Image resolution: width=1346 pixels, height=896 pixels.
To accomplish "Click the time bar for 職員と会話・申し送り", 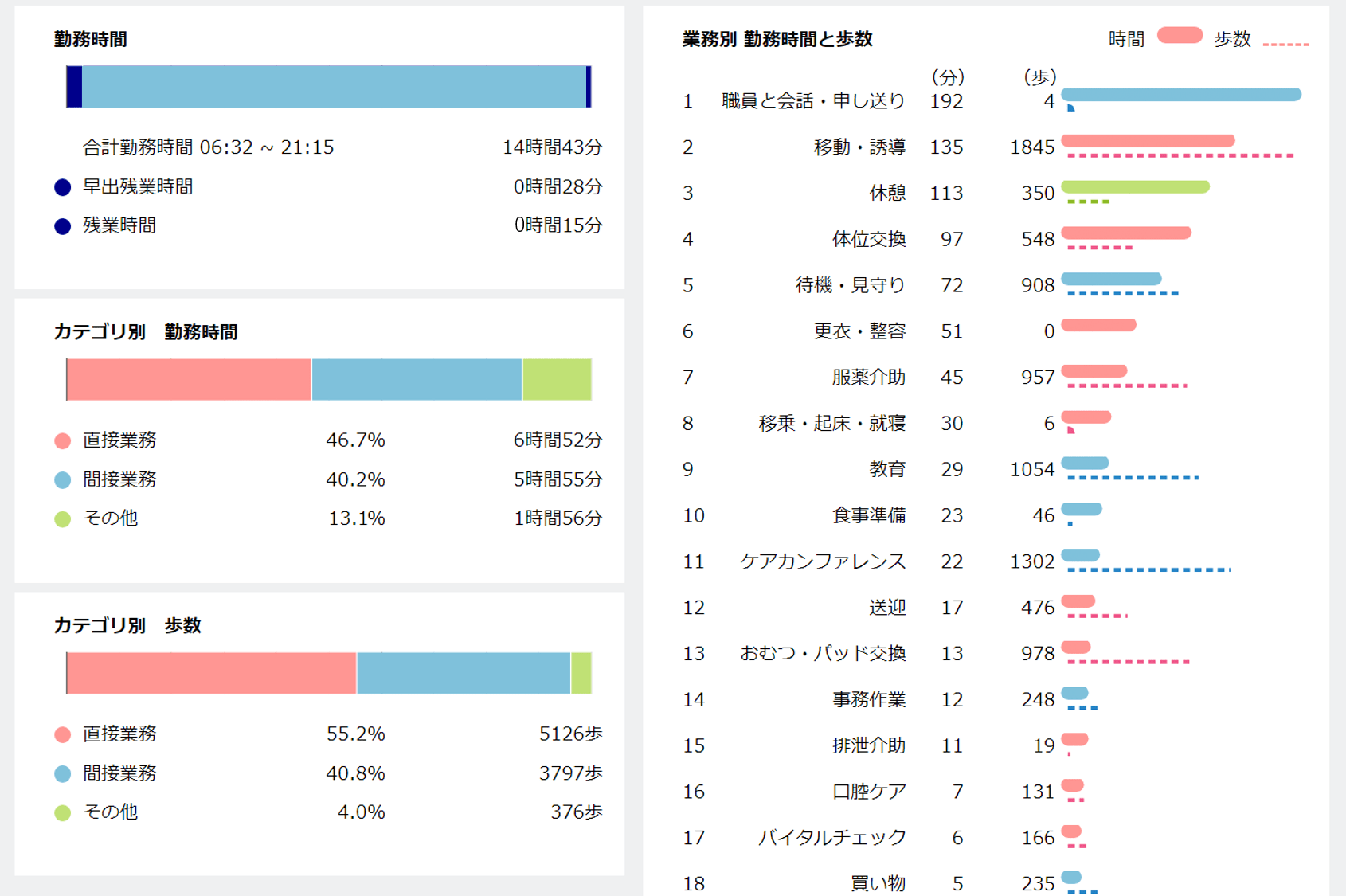I will (1180, 95).
